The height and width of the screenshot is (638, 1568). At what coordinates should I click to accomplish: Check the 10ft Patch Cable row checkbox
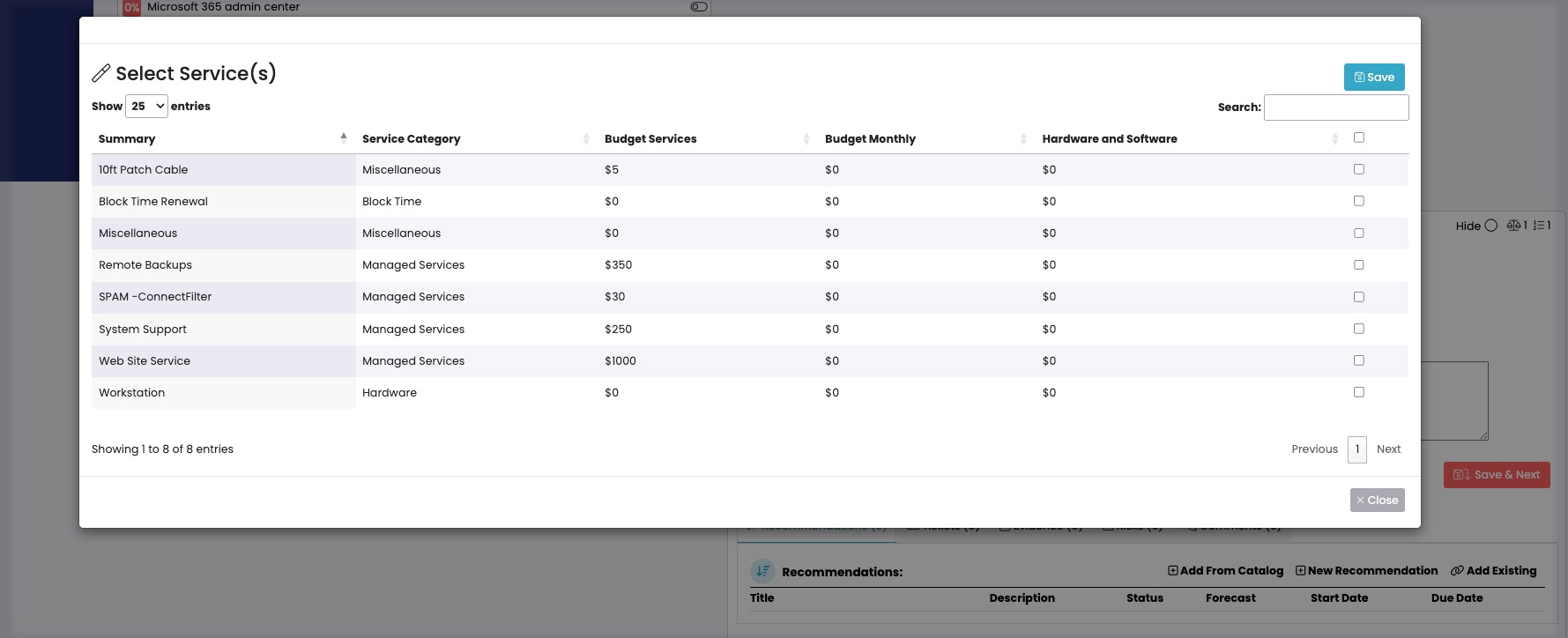click(x=1358, y=168)
